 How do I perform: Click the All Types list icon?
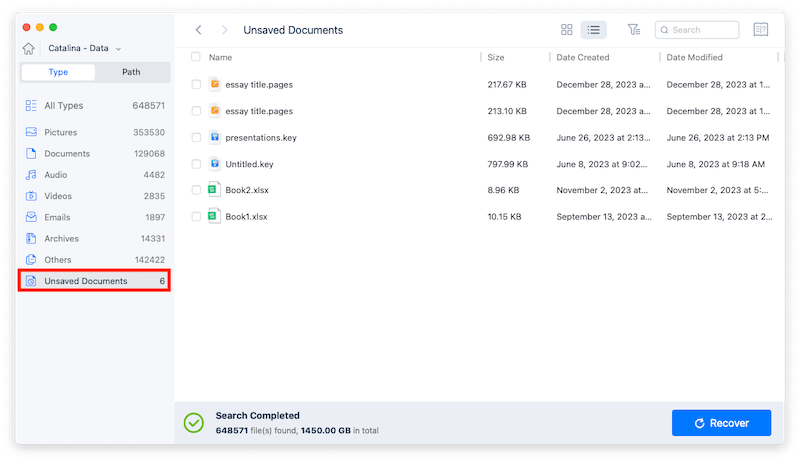[31, 106]
